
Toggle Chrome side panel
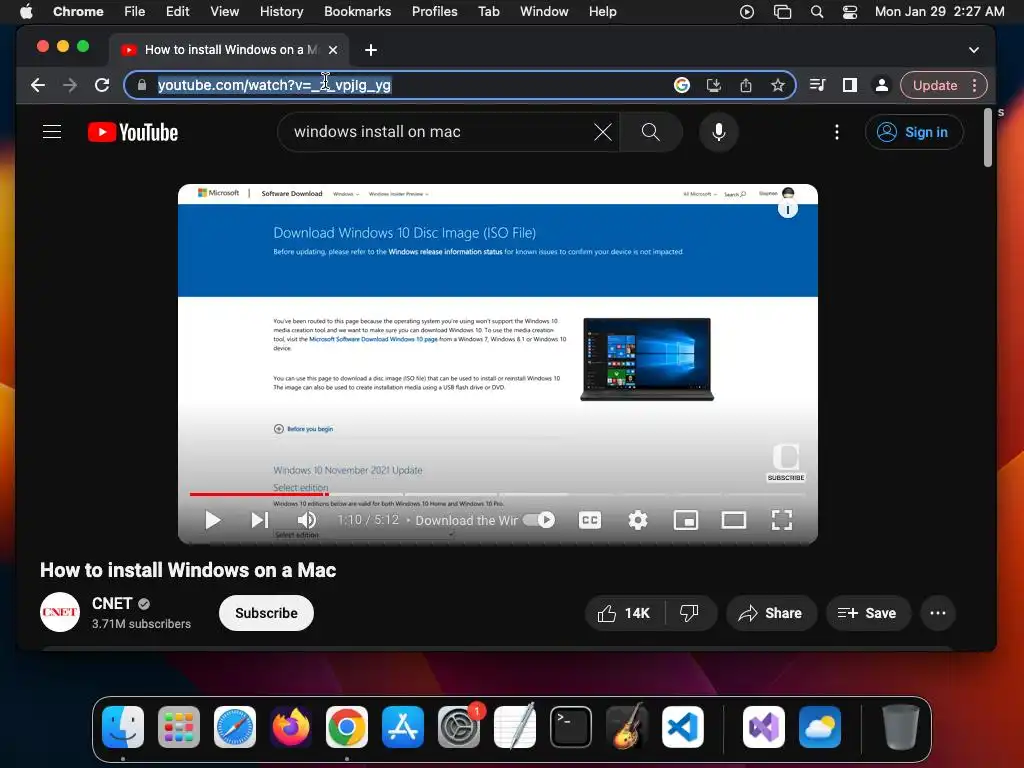pyautogui.click(x=850, y=85)
